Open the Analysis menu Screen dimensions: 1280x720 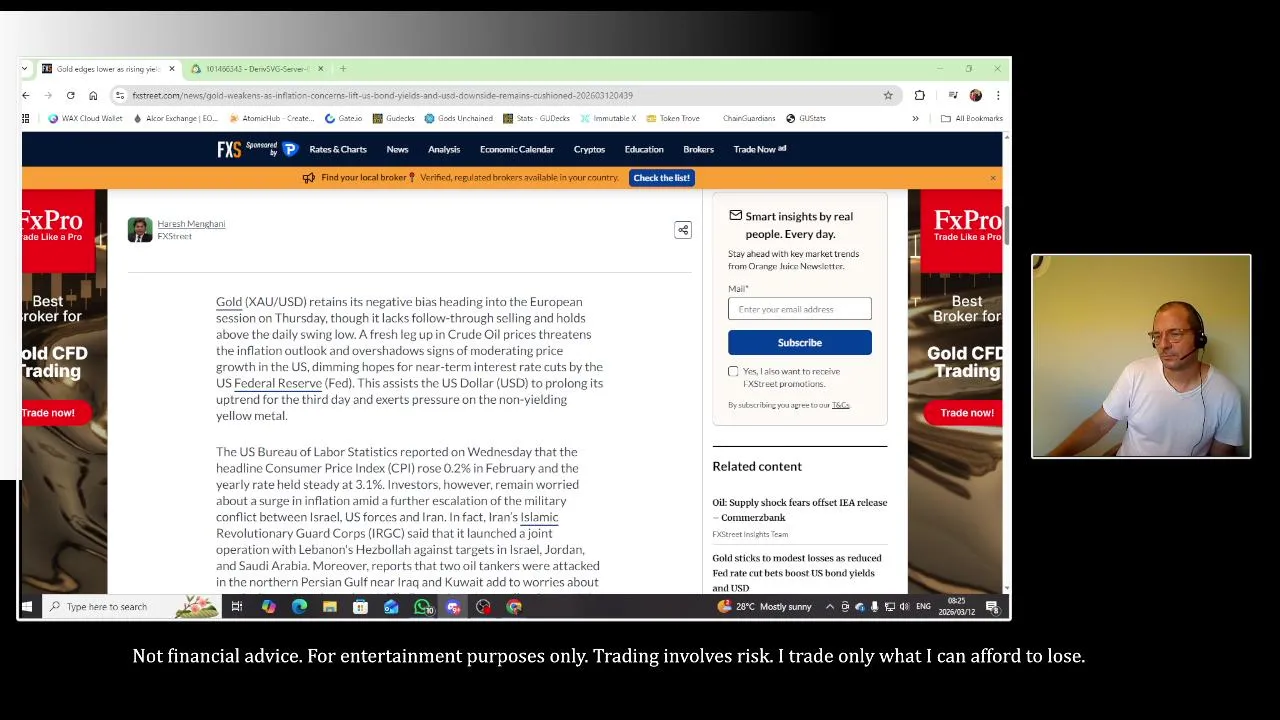point(444,149)
